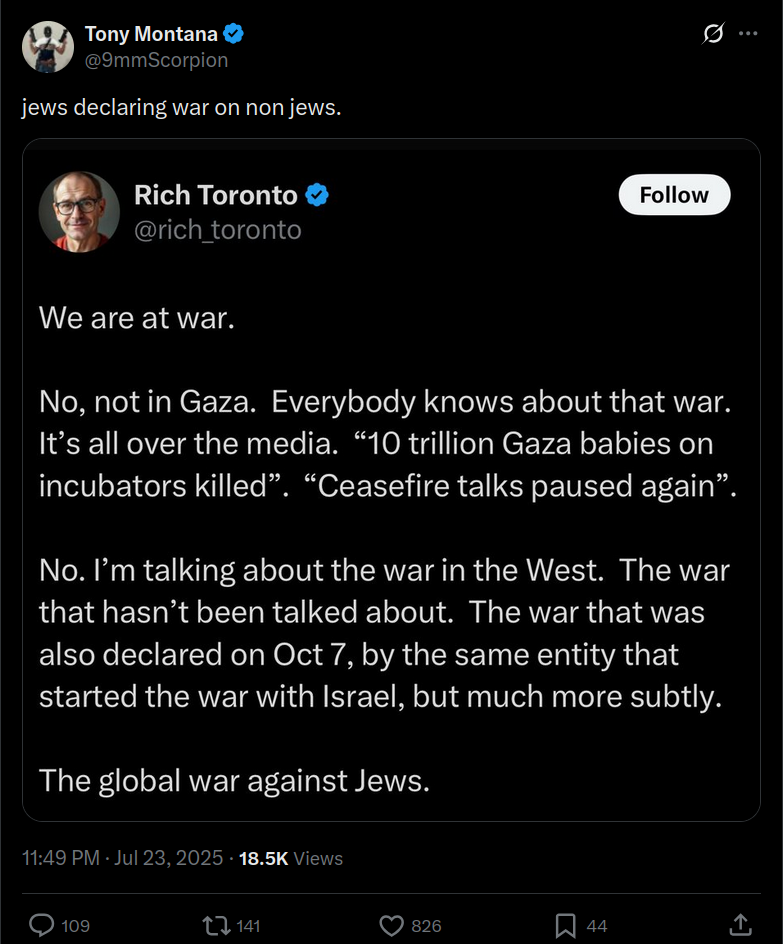This screenshot has height=944, width=783.
Task: Open the @rich_toronto handle
Action: (x=217, y=230)
